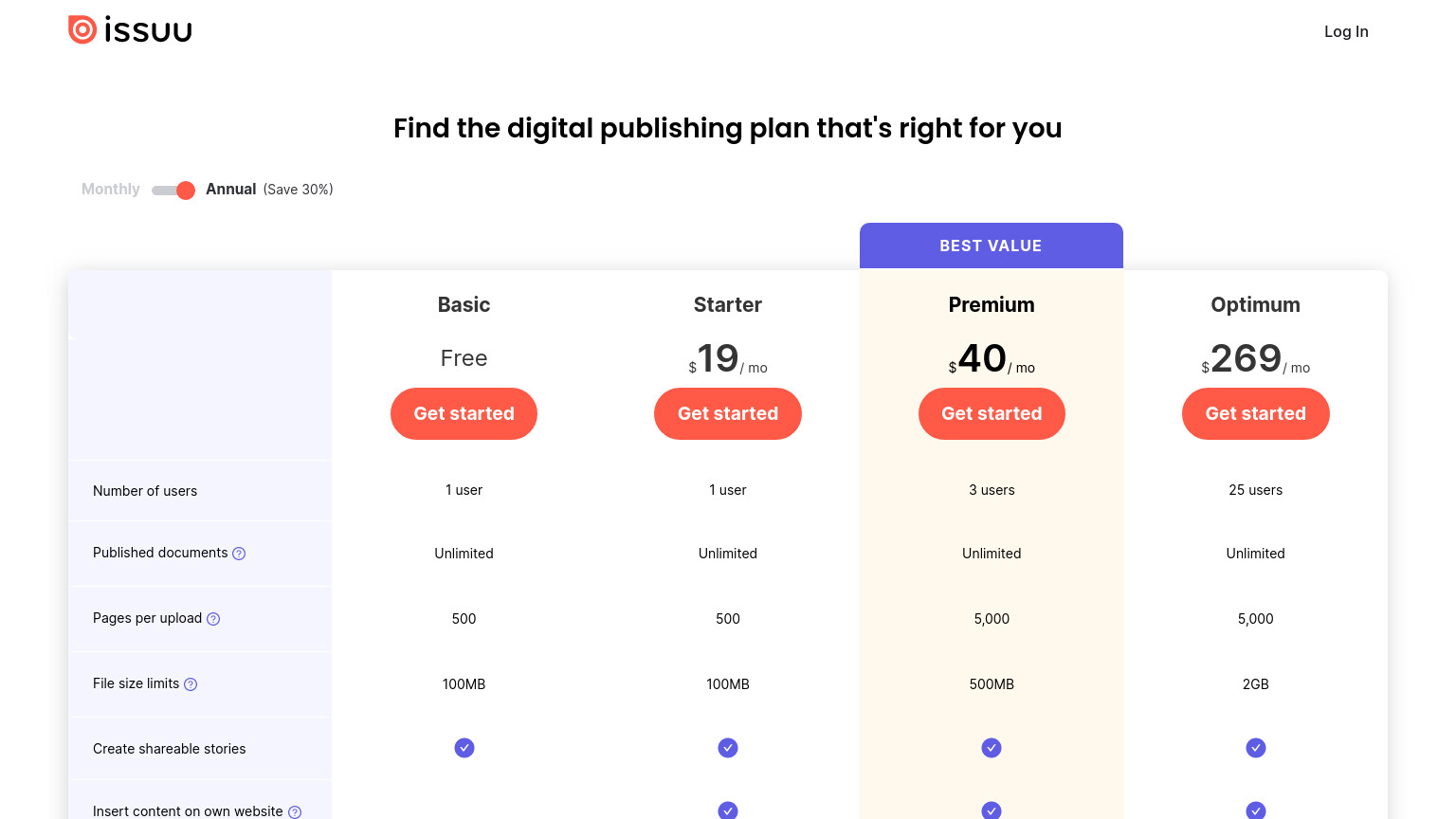Open Insert content on own website help icon
Viewport: 1456px width, 819px height.
[295, 812]
